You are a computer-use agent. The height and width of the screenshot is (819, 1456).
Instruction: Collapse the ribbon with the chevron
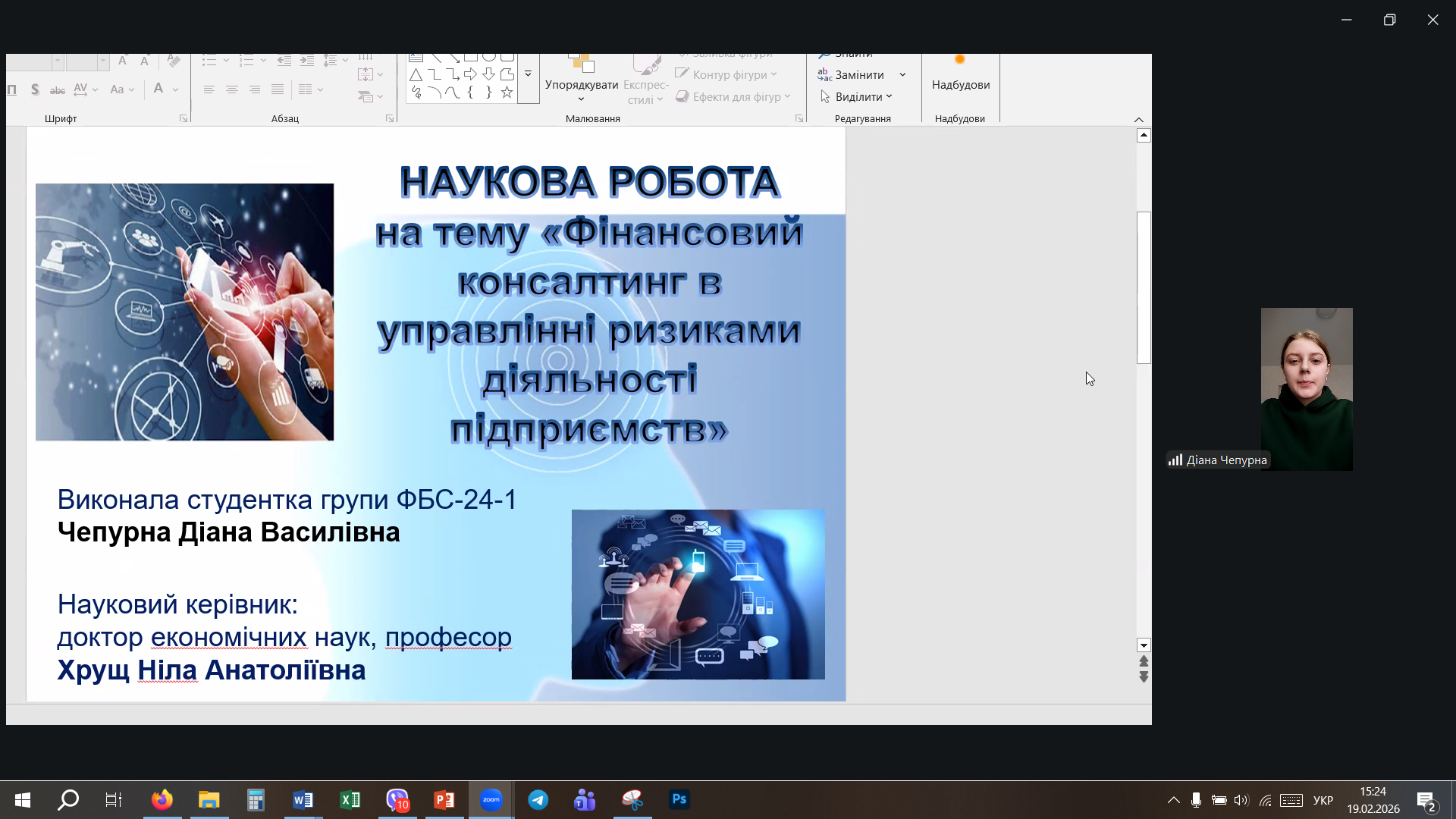[1138, 119]
